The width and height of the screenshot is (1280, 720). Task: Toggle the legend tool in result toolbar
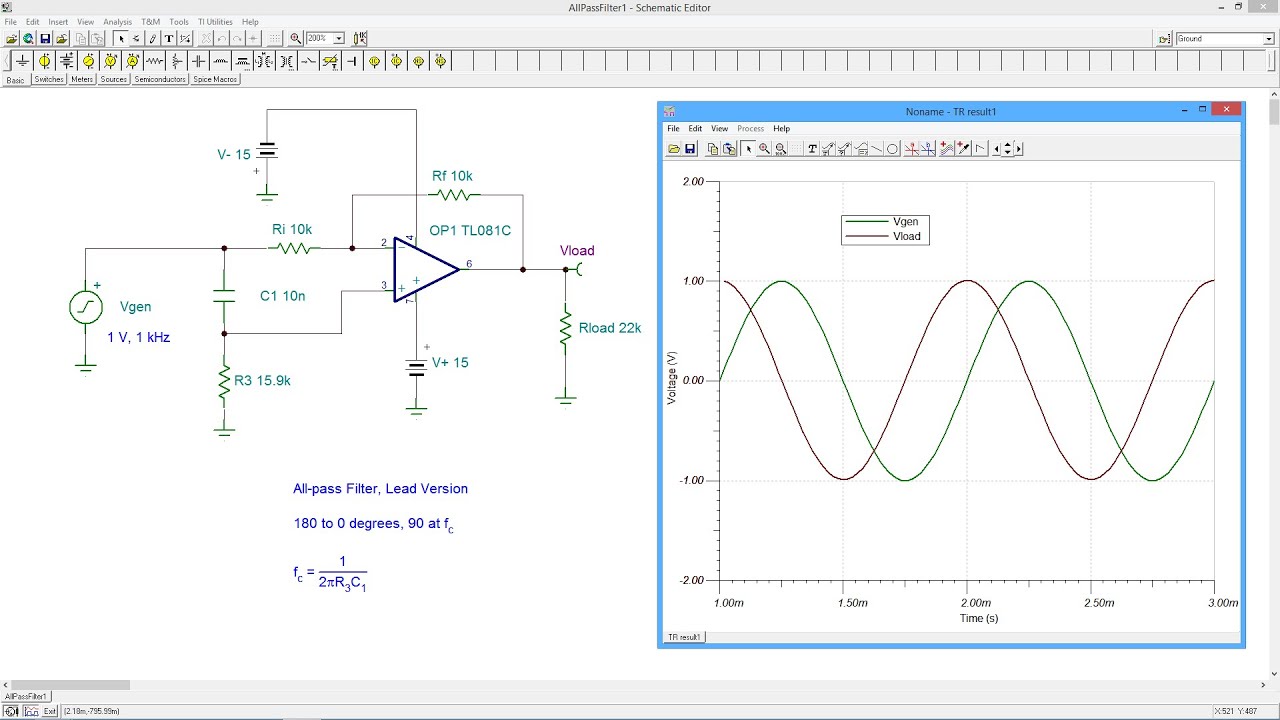click(x=861, y=149)
